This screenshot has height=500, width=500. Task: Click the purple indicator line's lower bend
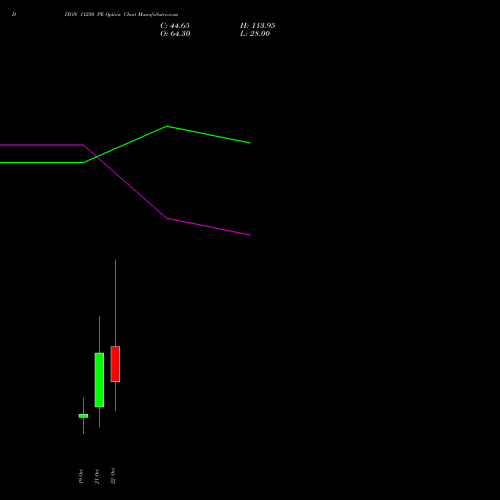click(x=167, y=218)
